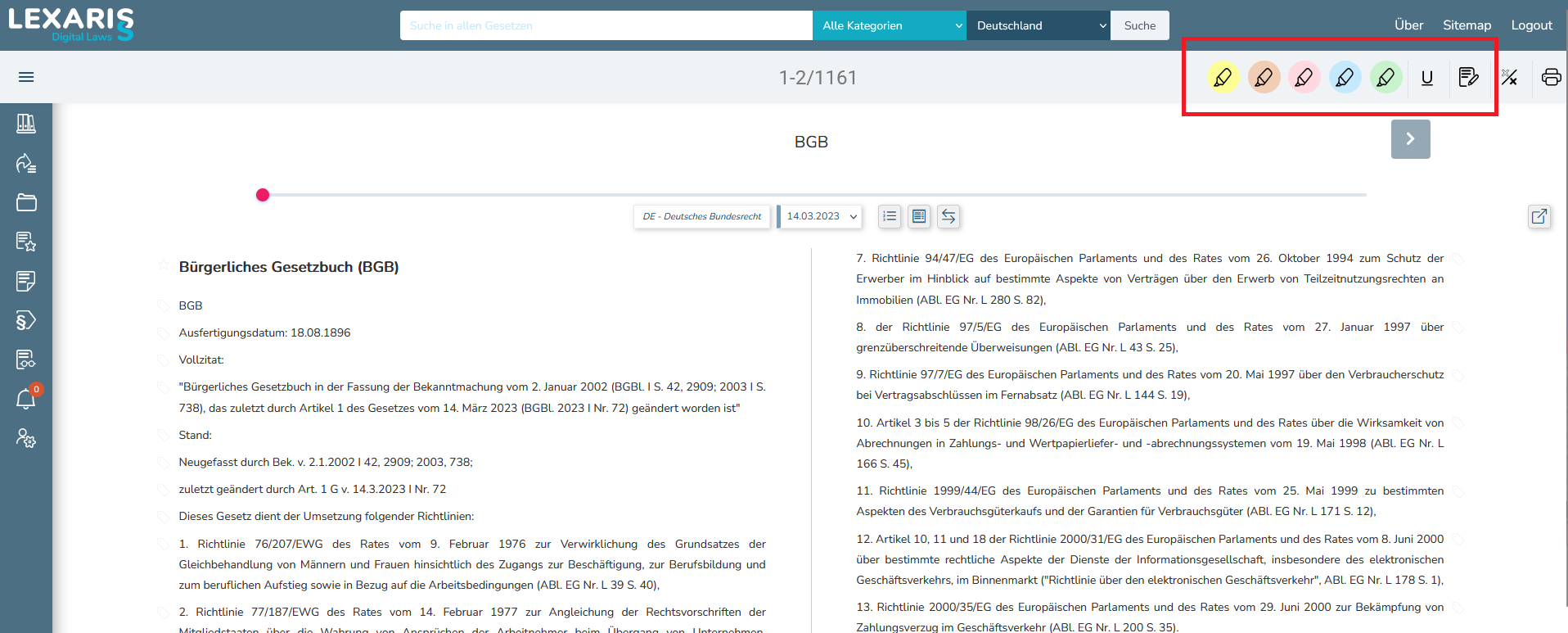1568x633 pixels.
Task: Click paragraph 11. Richtlinie 1999/44/EG
Action: (1150, 501)
